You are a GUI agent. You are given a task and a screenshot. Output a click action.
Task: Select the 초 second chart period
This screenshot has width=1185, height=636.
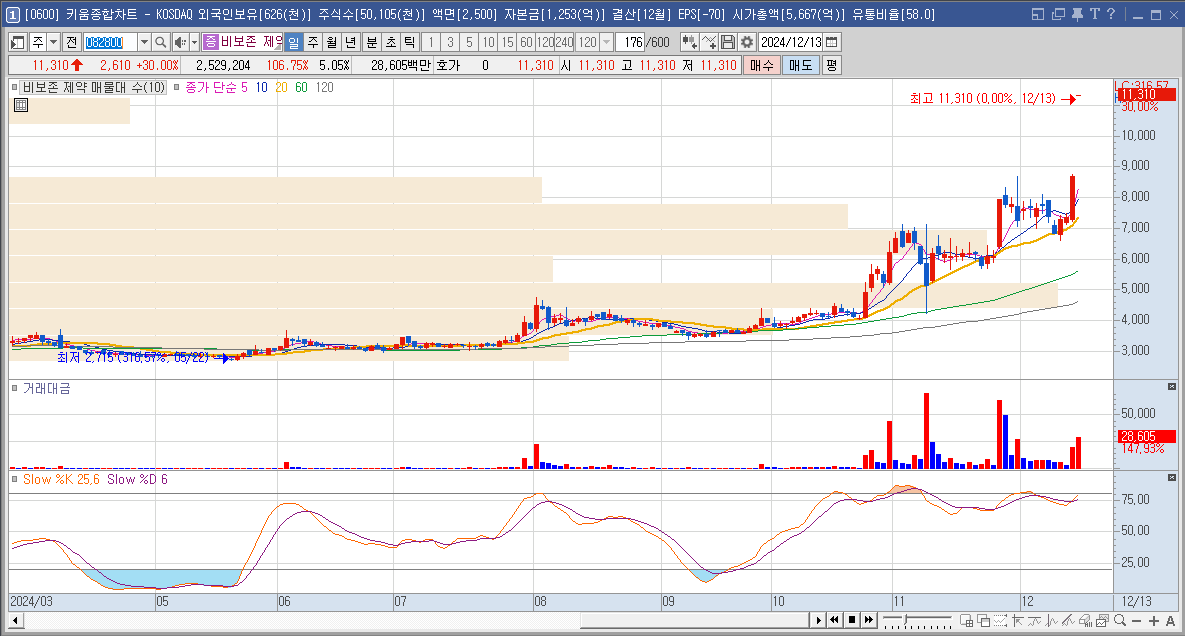click(x=391, y=42)
